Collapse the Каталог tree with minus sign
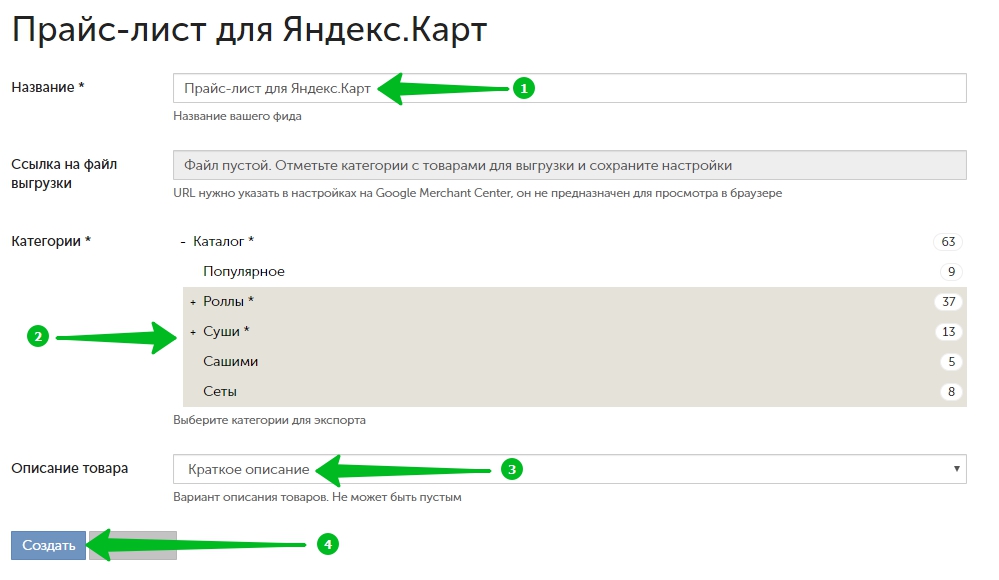The height and width of the screenshot is (580, 999). (183, 242)
